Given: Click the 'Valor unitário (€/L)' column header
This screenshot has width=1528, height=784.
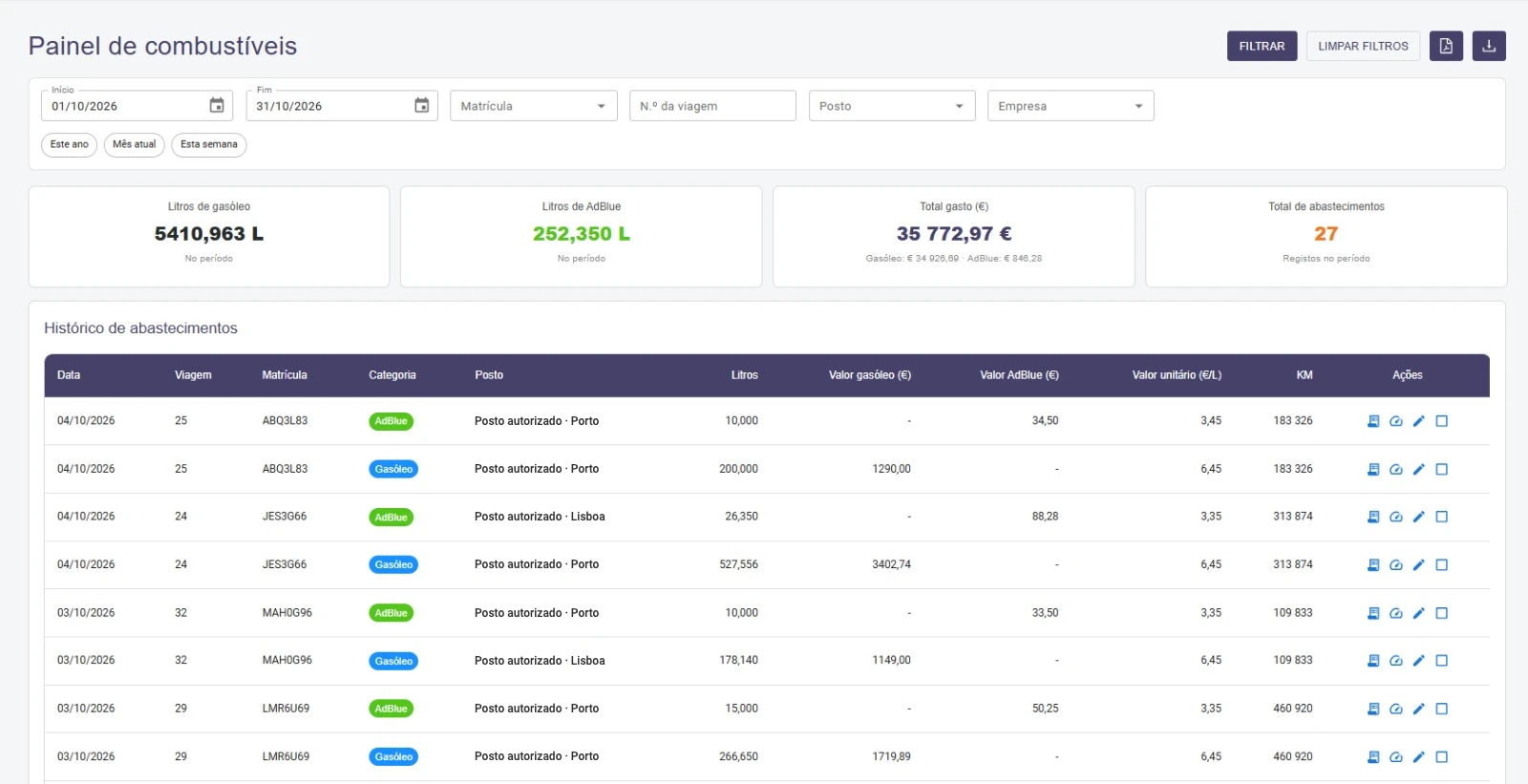Looking at the screenshot, I should click(x=1177, y=375).
